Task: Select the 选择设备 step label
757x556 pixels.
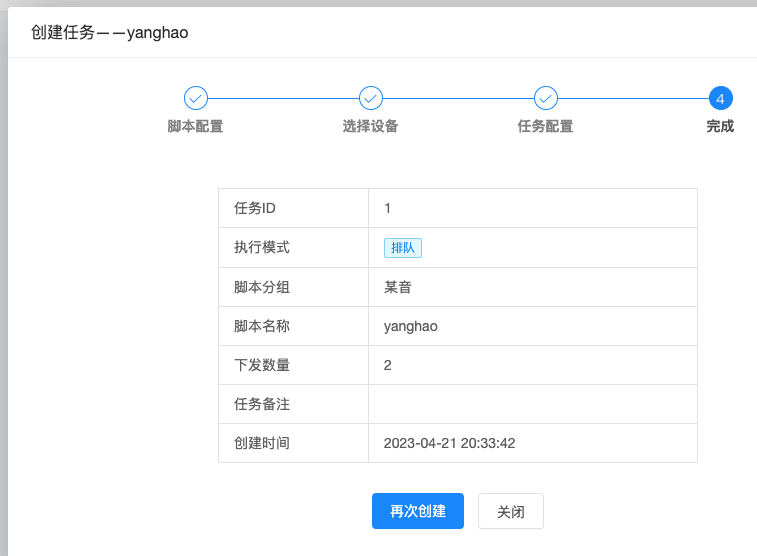Action: point(370,126)
